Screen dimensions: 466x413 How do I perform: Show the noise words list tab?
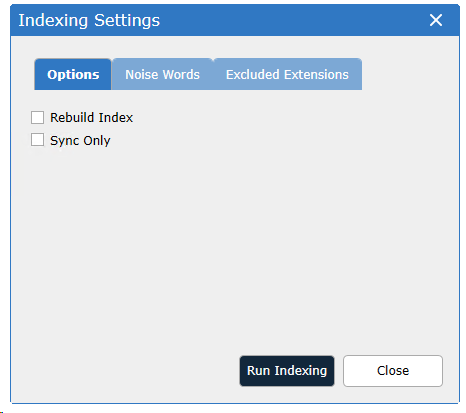pyautogui.click(x=162, y=74)
